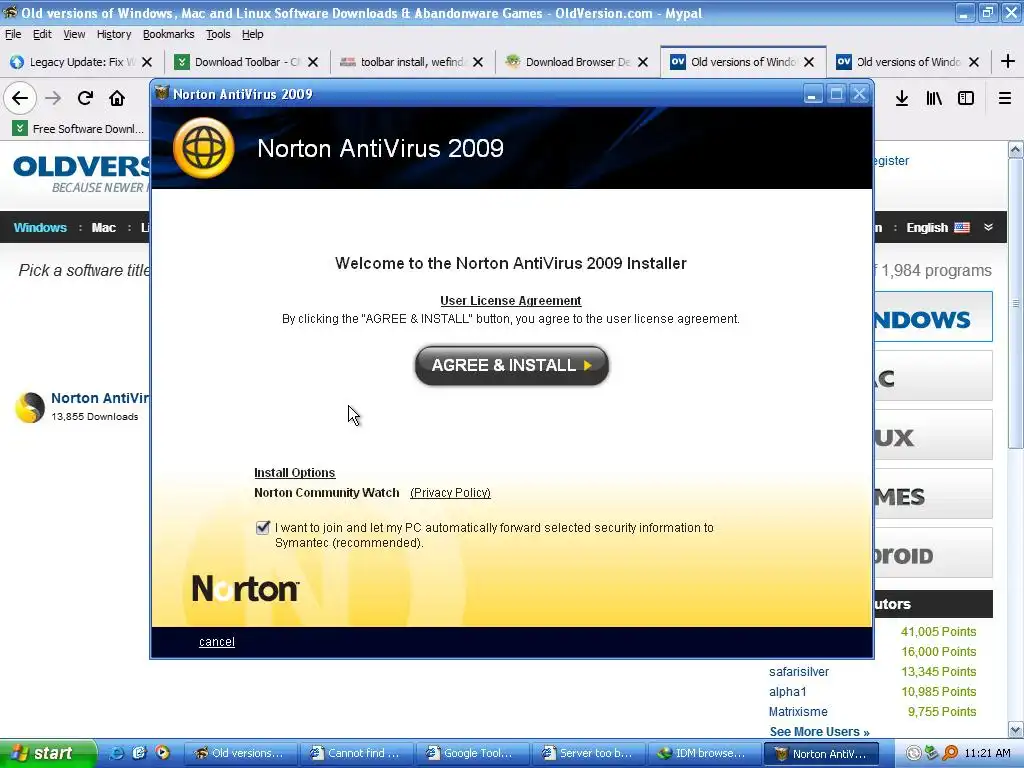Minimize the Norton installer window
Viewport: 1024px width, 768px height.
pyautogui.click(x=812, y=94)
